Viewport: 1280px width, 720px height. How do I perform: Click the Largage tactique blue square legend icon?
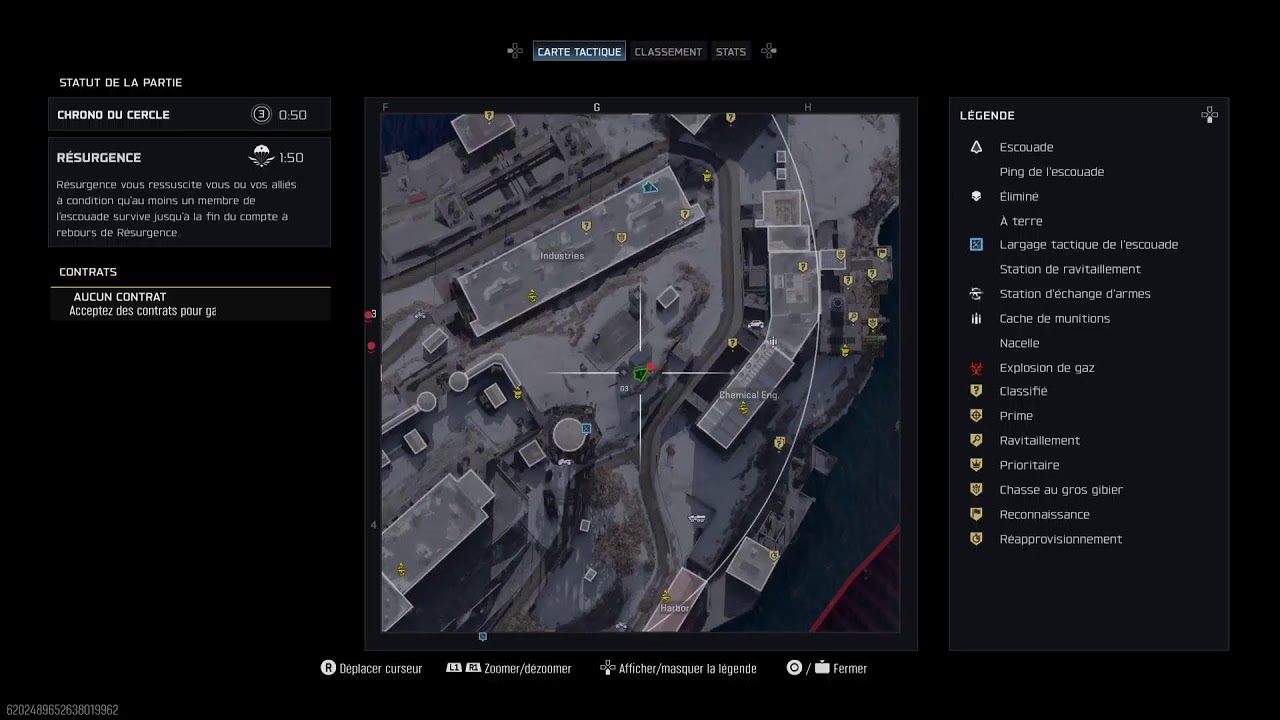point(976,245)
